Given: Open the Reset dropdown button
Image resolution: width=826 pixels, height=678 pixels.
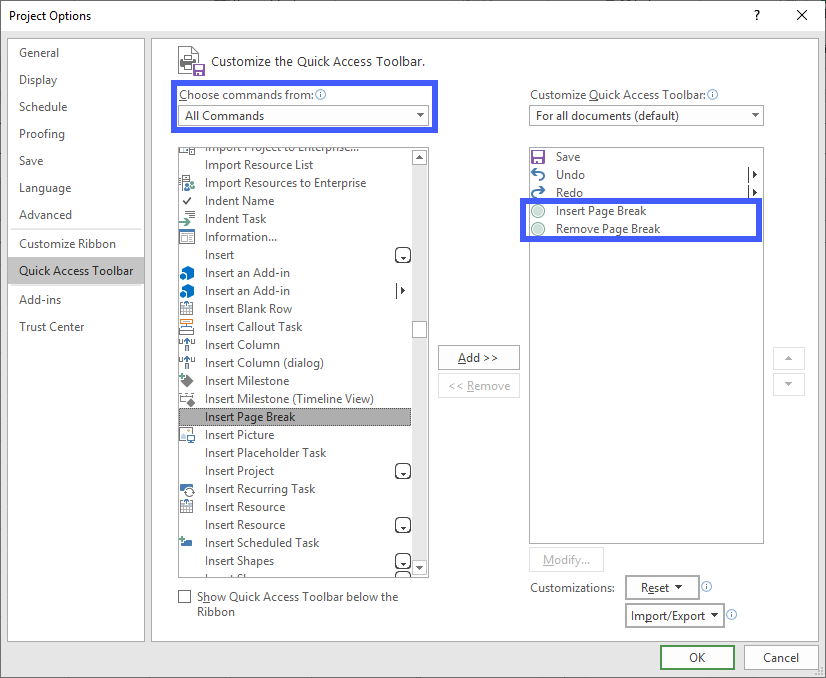Looking at the screenshot, I should click(x=662, y=587).
